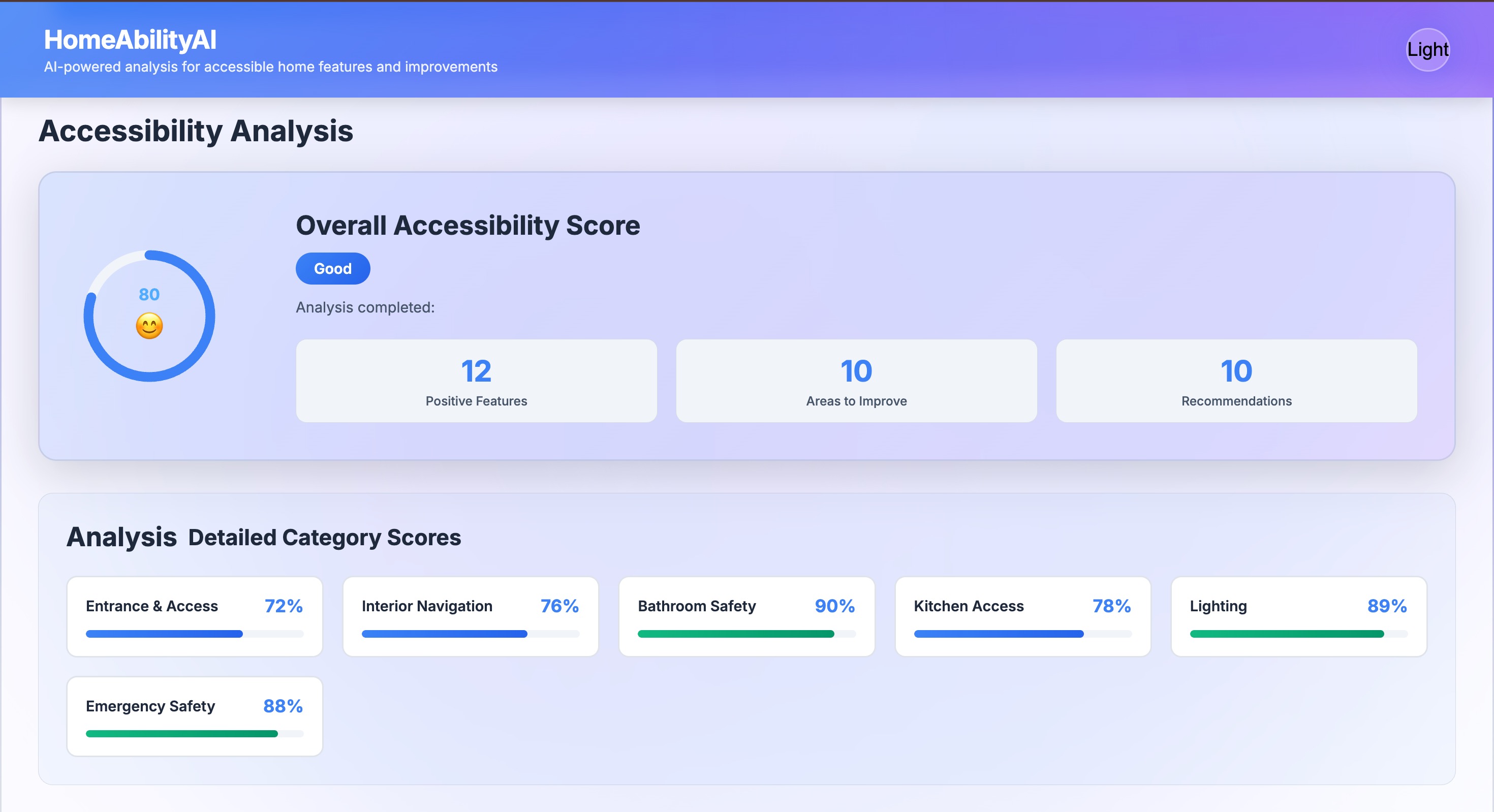The height and width of the screenshot is (812, 1494).
Task: Click the HomeAbilityAI logo title
Action: click(x=130, y=40)
